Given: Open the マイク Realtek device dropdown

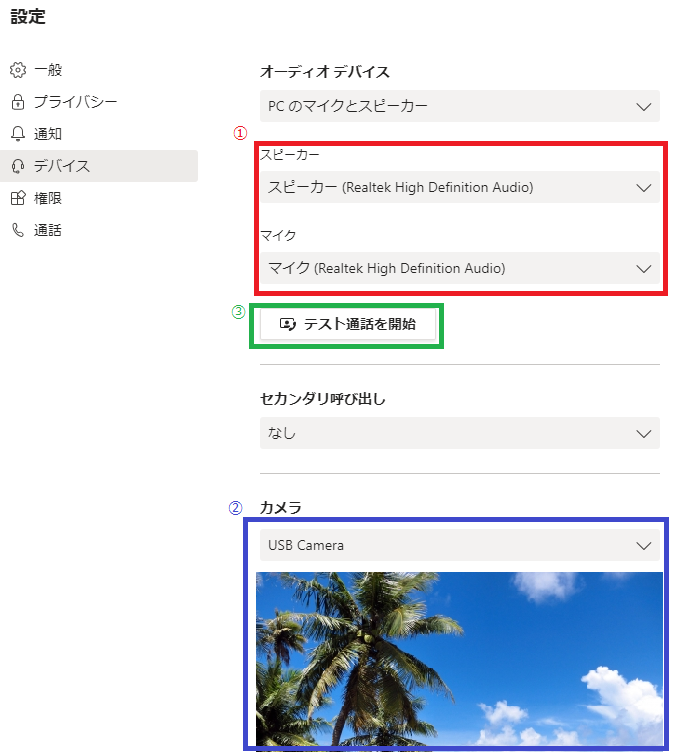Looking at the screenshot, I should [x=460, y=268].
